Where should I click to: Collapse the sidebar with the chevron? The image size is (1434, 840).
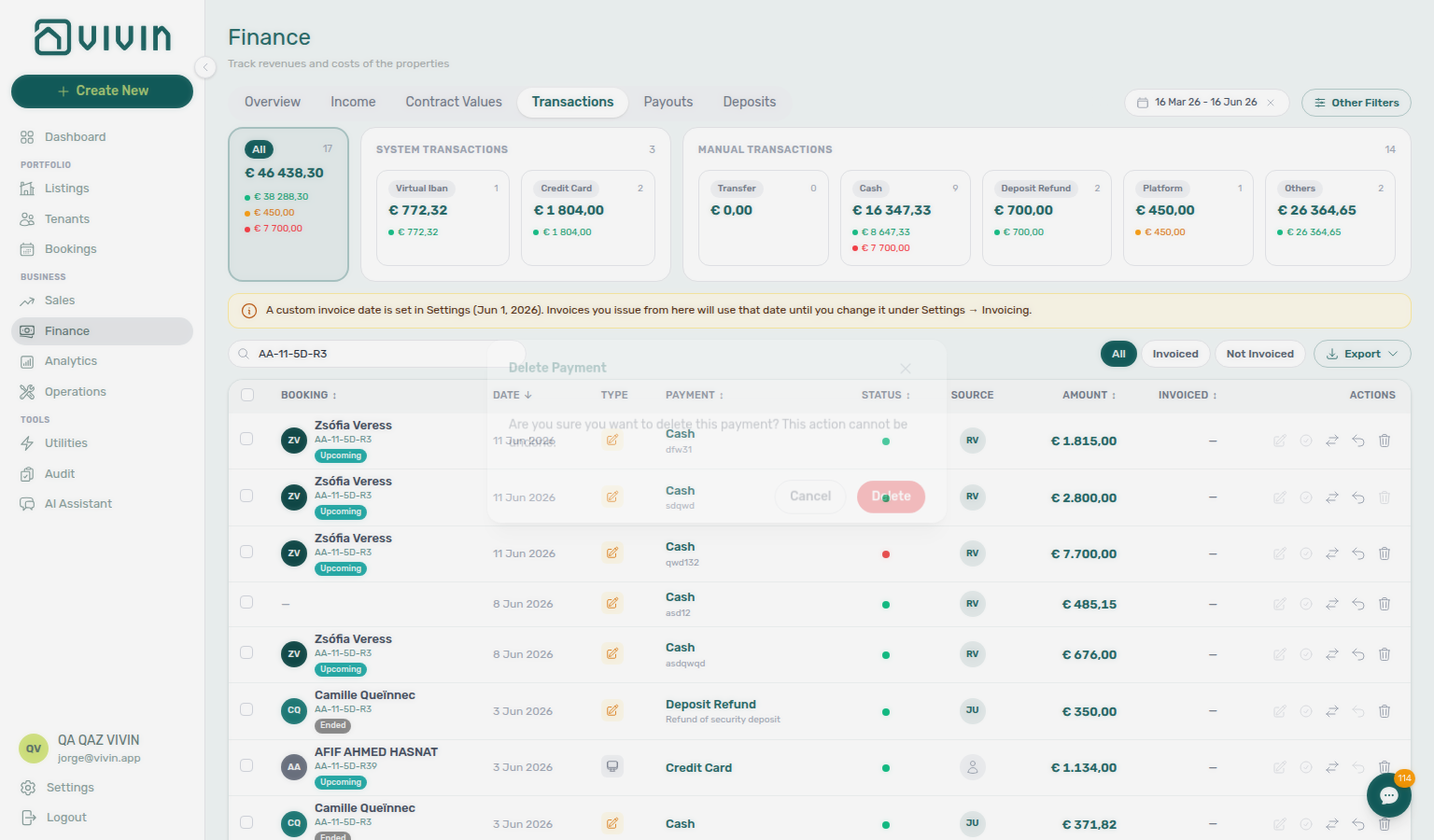pyautogui.click(x=205, y=66)
